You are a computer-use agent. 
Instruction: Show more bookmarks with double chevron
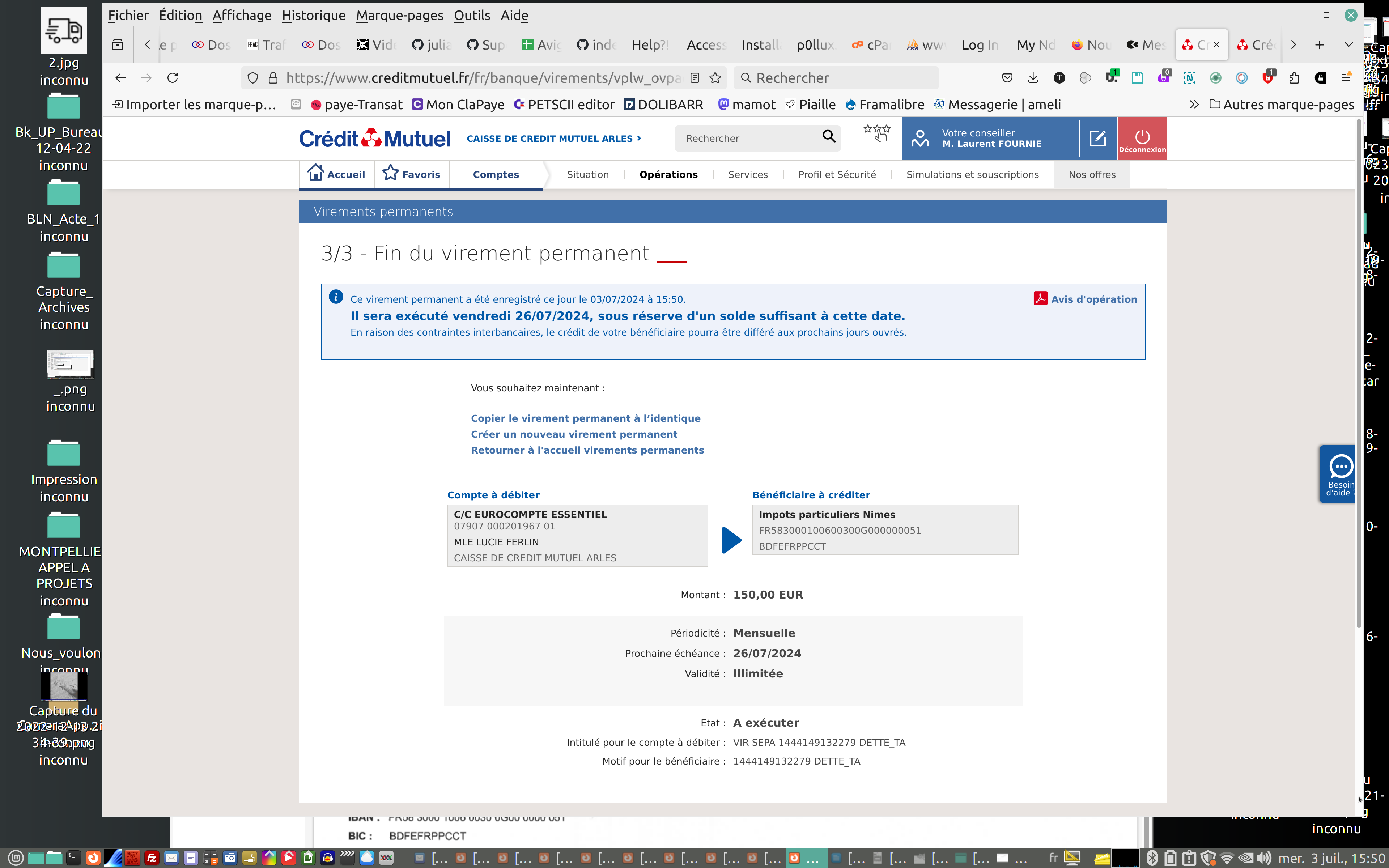tap(1194, 105)
